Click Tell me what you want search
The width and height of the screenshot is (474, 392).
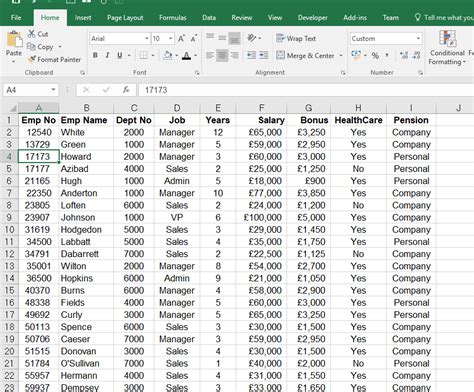(x=443, y=18)
